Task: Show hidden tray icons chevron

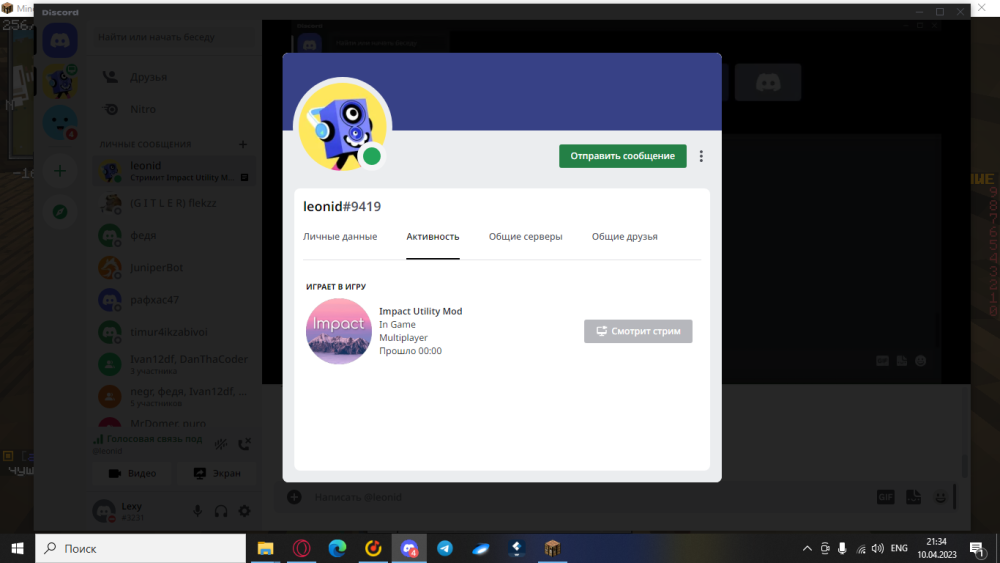Action: pyautogui.click(x=807, y=548)
